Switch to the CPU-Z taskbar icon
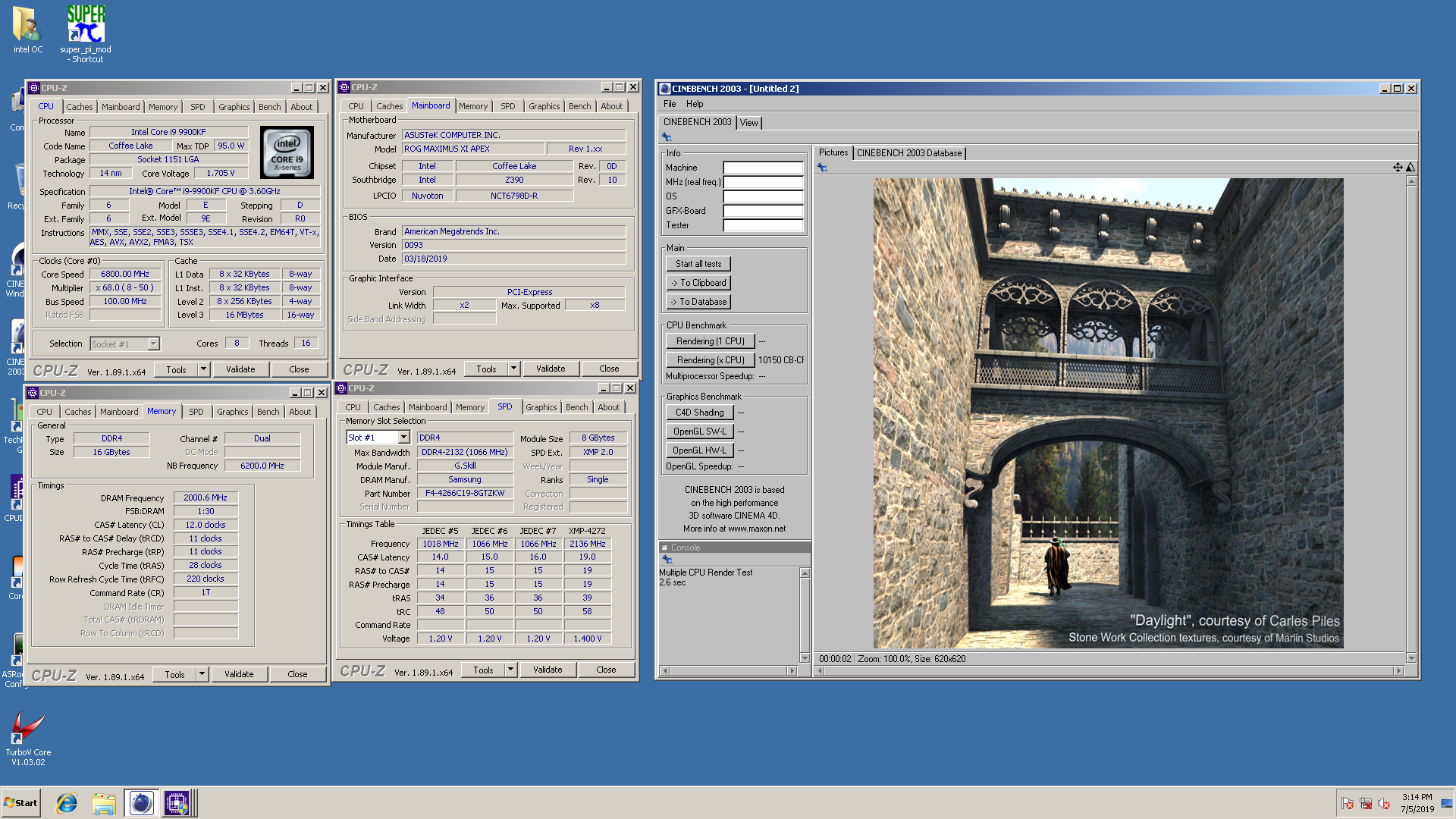Image resolution: width=1456 pixels, height=819 pixels. pyautogui.click(x=177, y=803)
